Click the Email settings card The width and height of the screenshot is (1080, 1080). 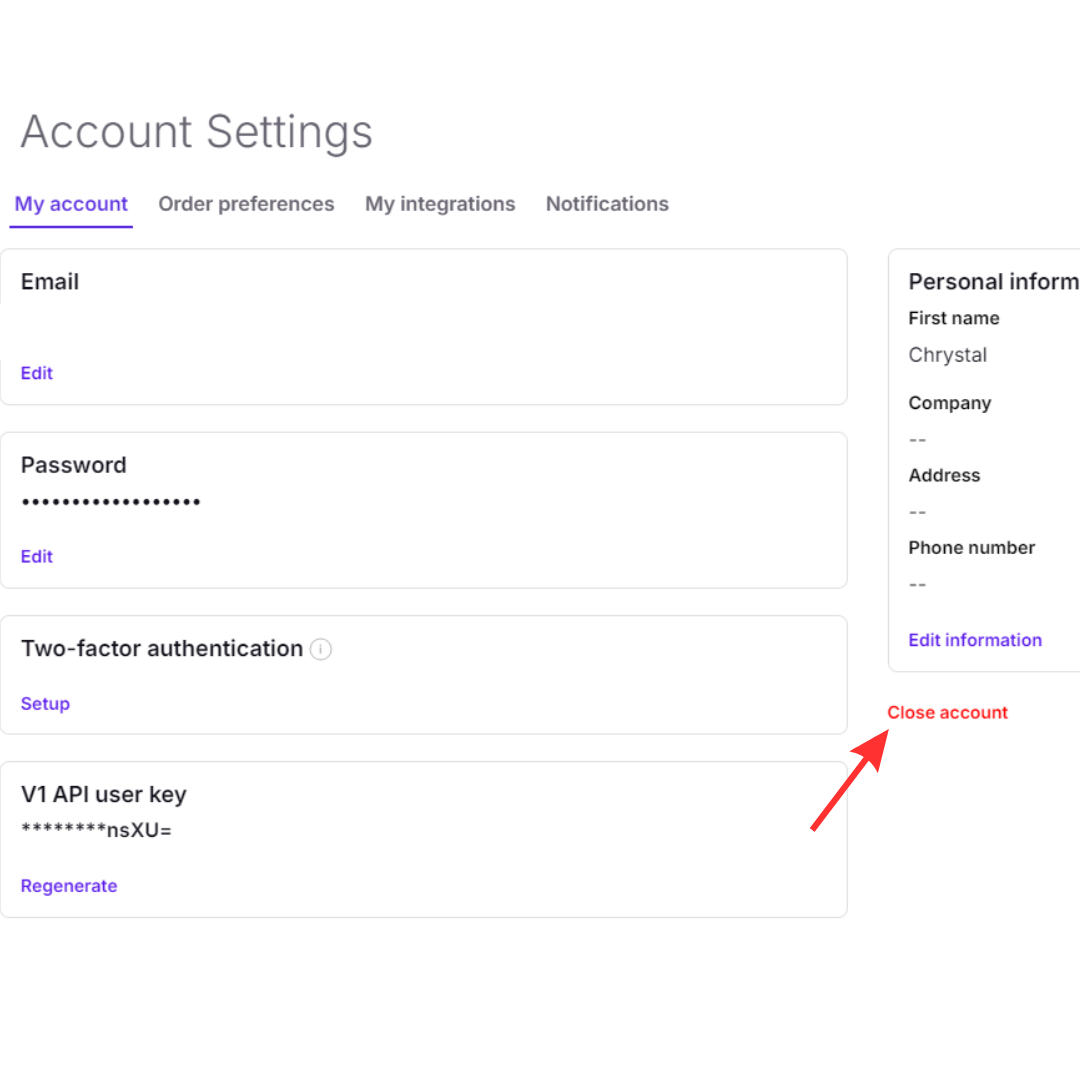[424, 326]
